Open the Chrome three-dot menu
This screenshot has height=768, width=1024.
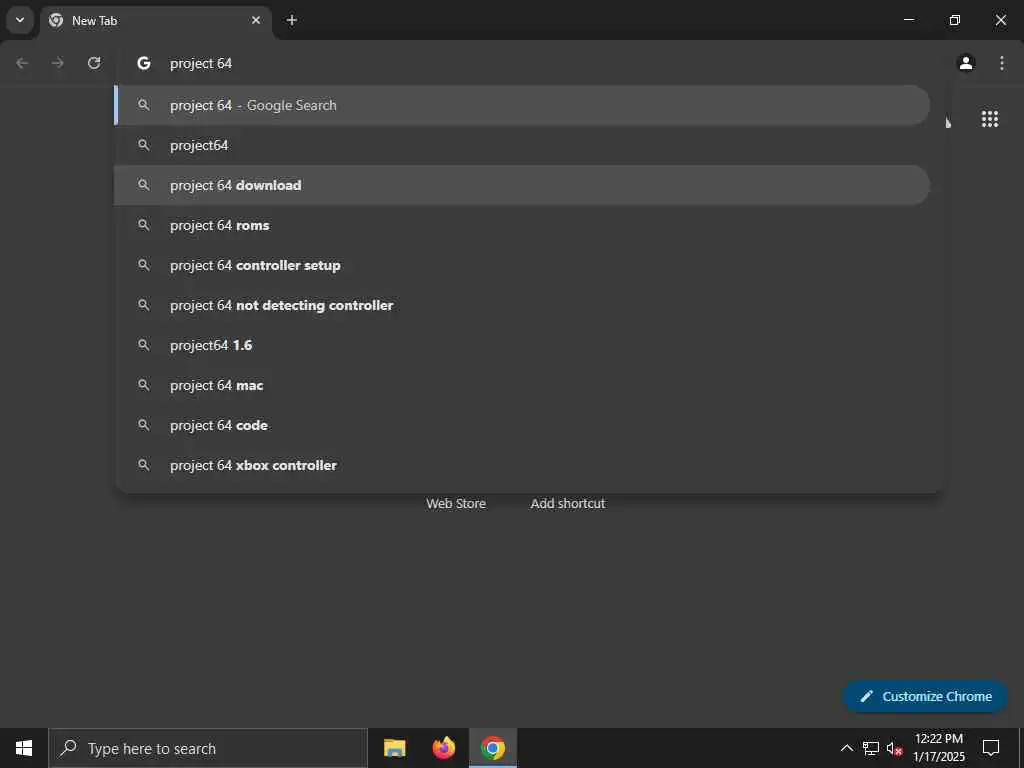pos(1002,63)
